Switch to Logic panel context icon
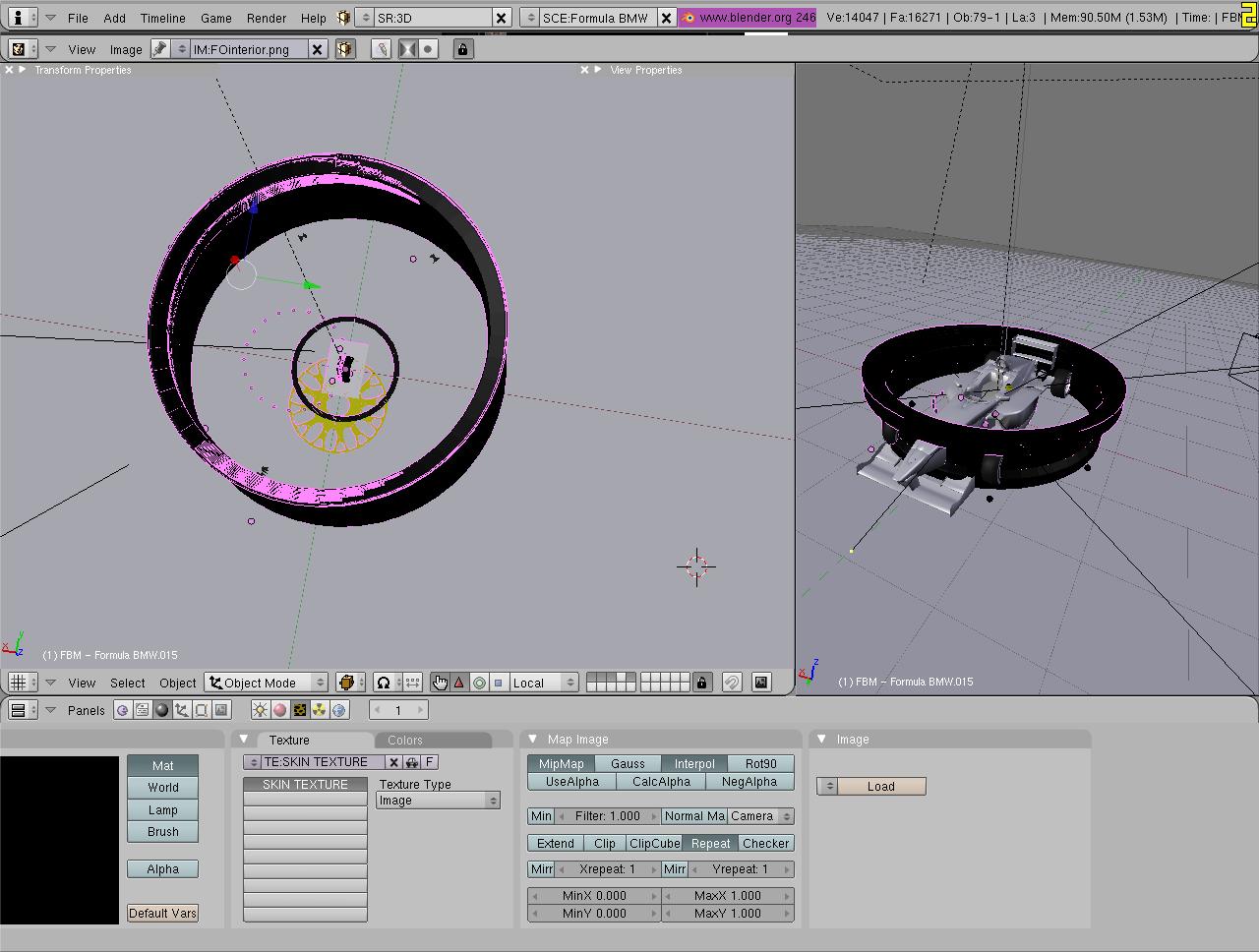This screenshot has height=952, width=1259. click(123, 710)
